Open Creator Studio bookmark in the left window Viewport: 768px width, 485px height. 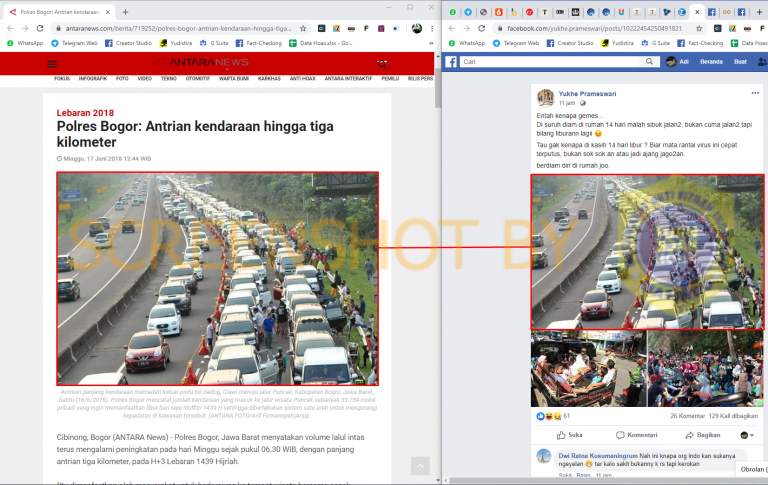128,43
